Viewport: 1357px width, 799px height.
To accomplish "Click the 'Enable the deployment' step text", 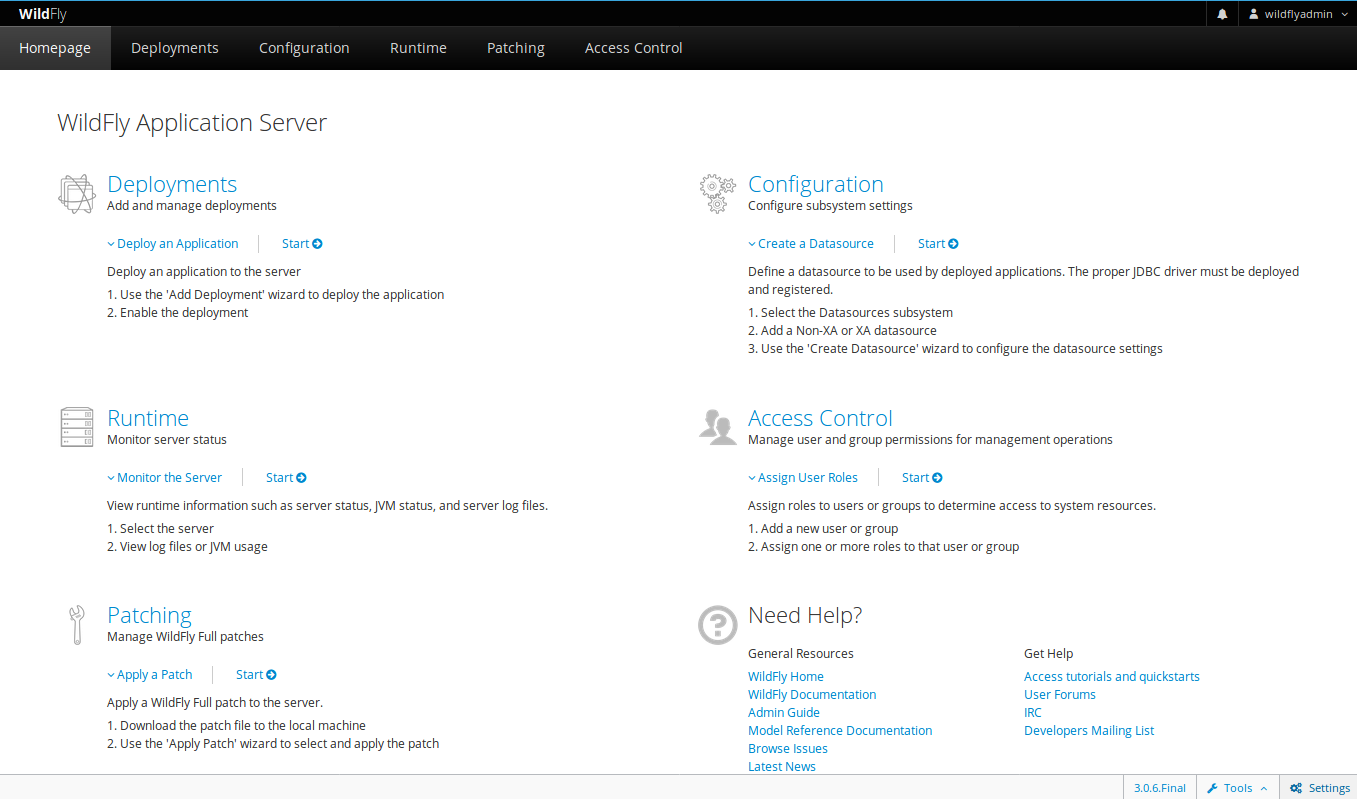I will pos(177,312).
